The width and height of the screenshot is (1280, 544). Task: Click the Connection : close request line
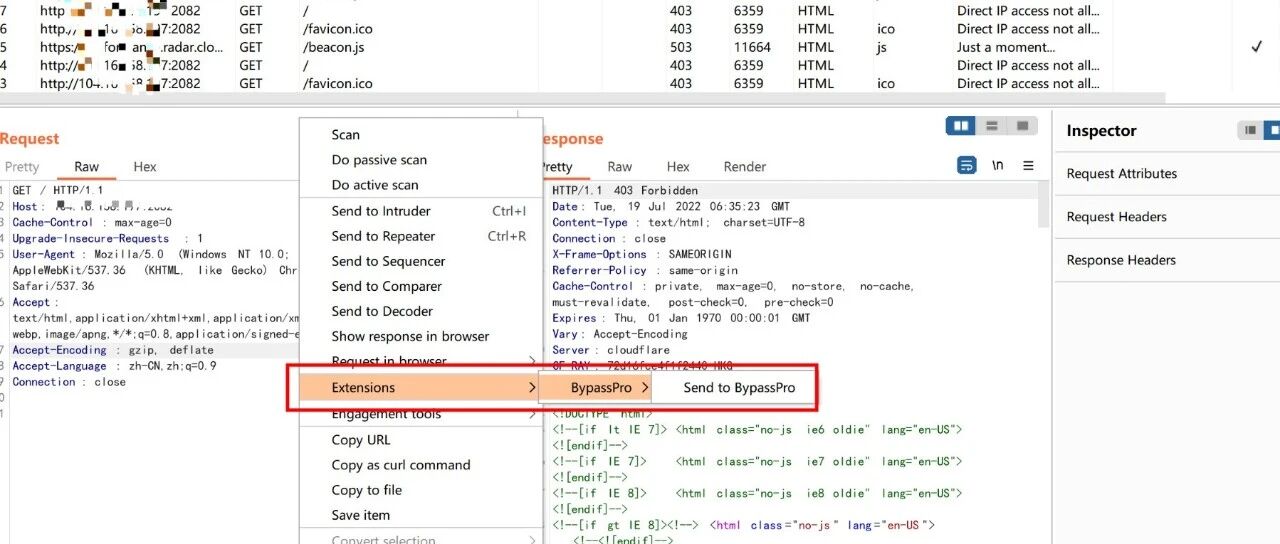pyautogui.click(x=69, y=382)
